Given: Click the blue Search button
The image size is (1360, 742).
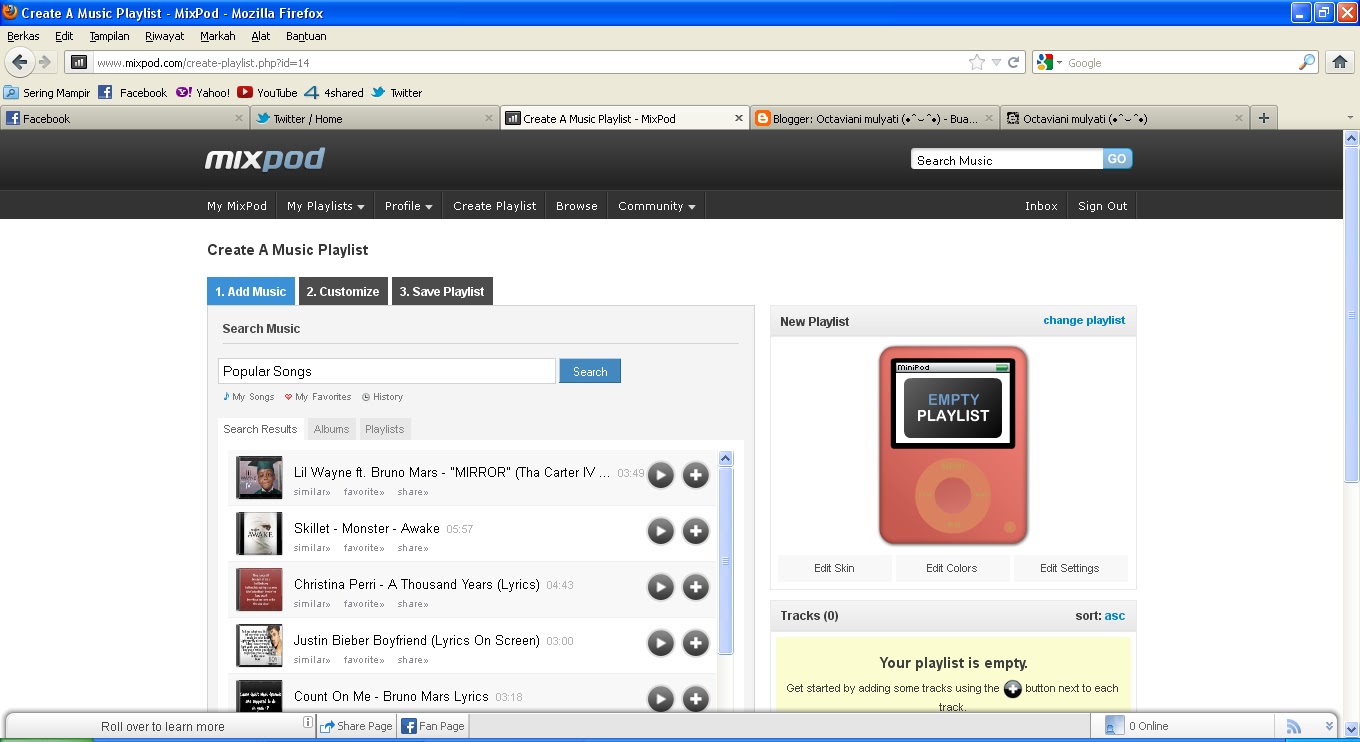Looking at the screenshot, I should tap(590, 371).
